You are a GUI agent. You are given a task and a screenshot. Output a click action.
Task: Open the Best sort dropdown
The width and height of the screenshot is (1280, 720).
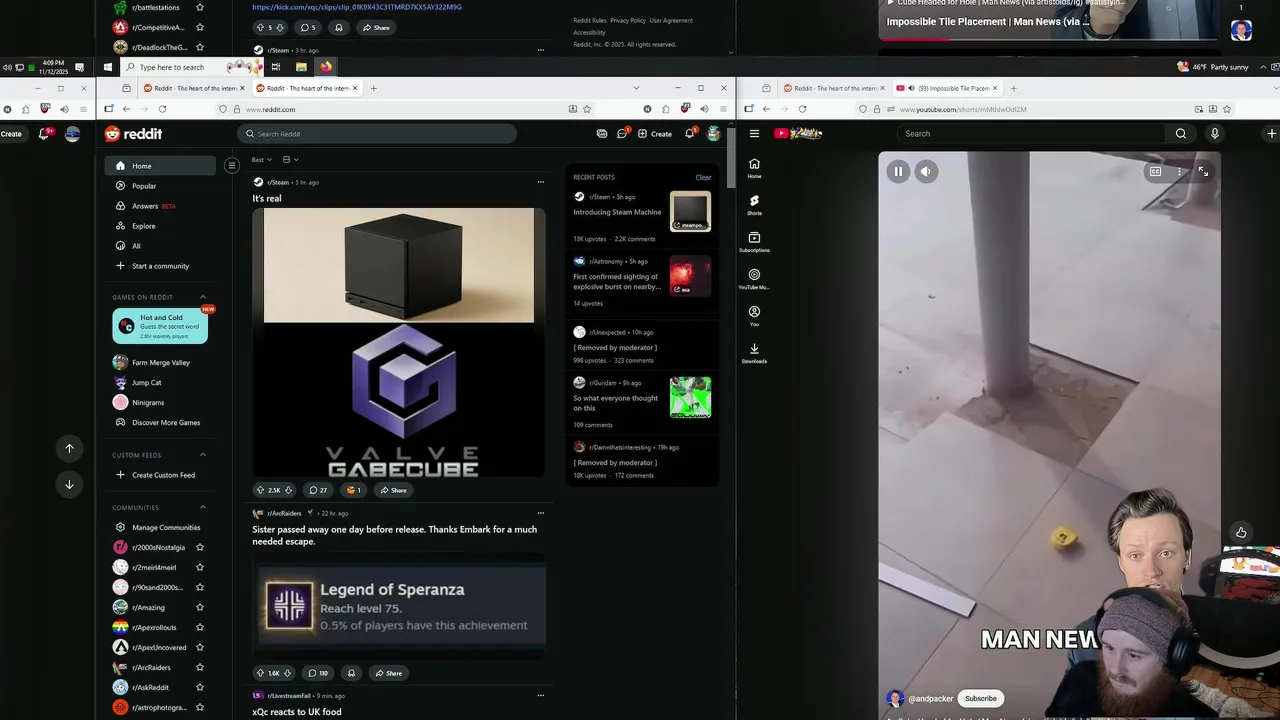[x=261, y=159]
